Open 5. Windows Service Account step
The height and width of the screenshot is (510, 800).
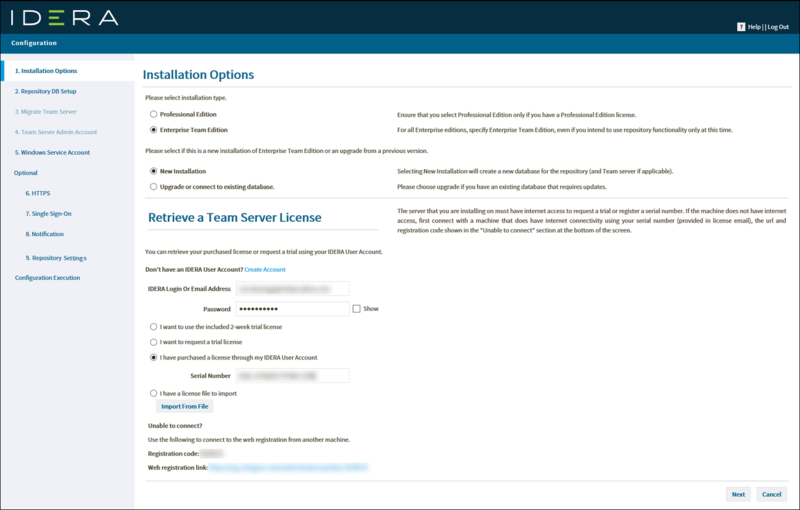click(52, 152)
